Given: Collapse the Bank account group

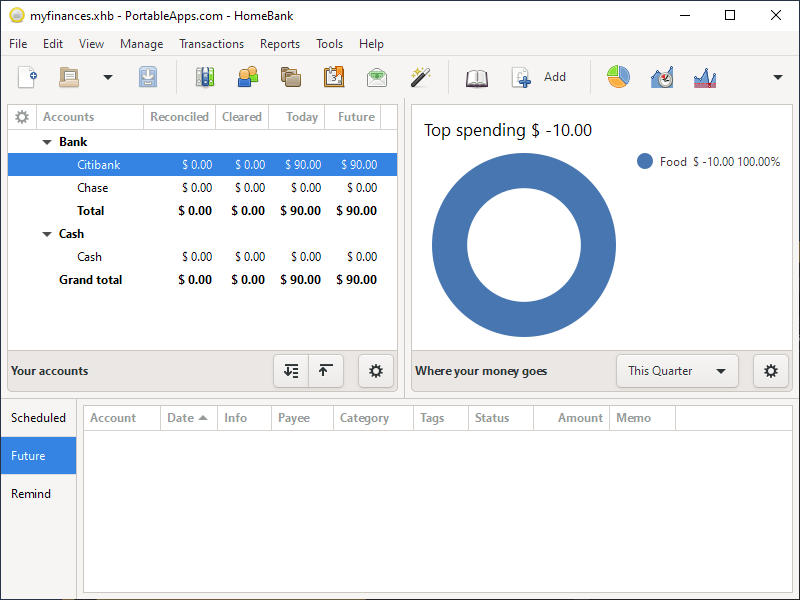Looking at the screenshot, I should [47, 142].
